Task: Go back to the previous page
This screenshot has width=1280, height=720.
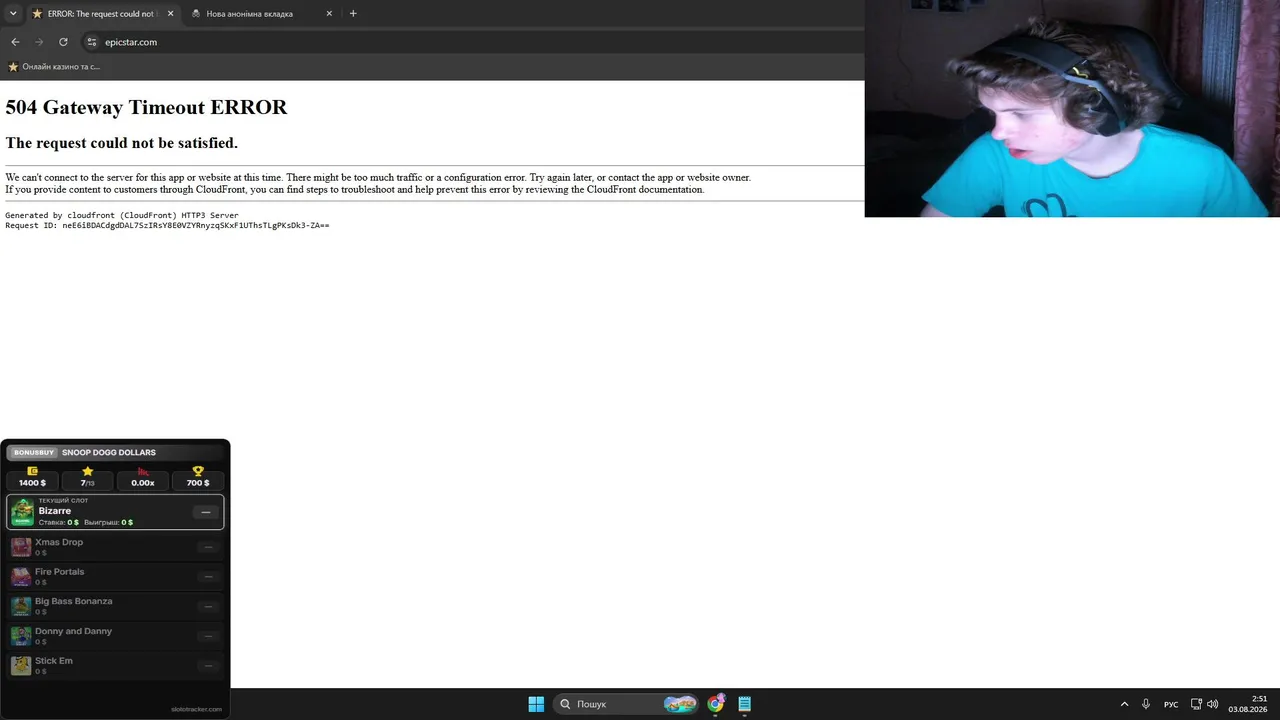Action: pos(15,42)
